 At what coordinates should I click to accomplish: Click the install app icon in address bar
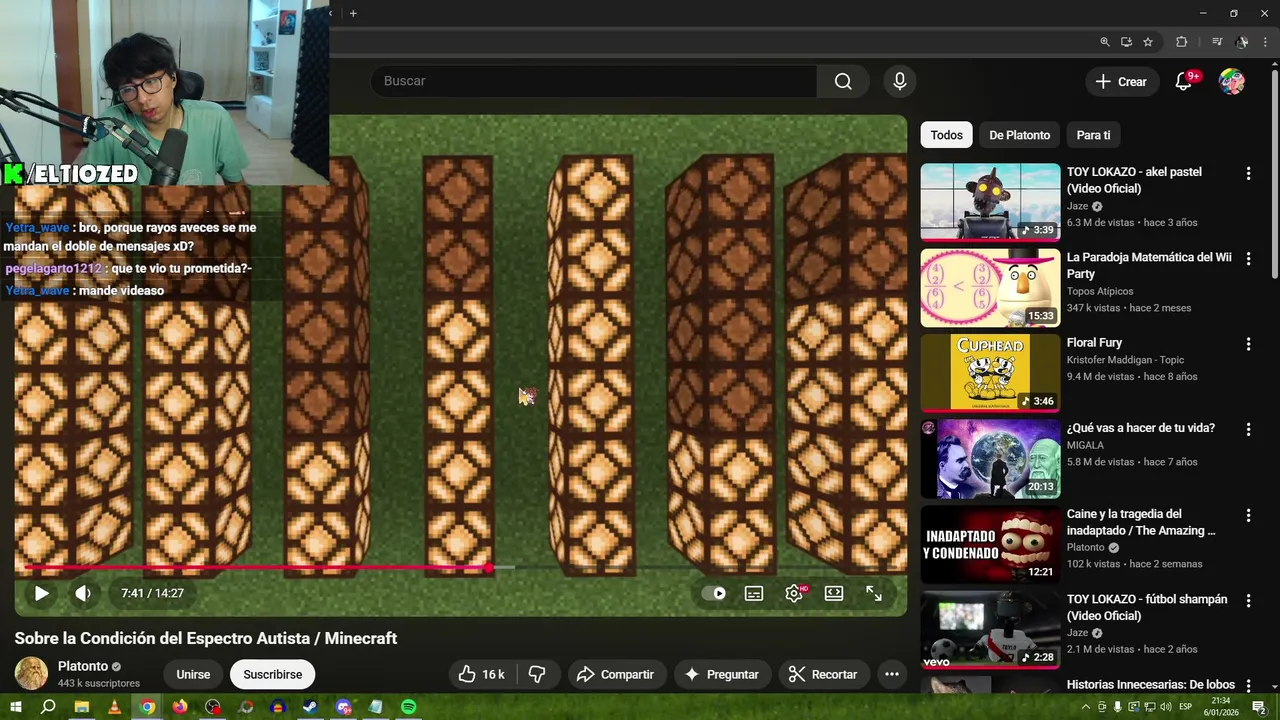click(1126, 42)
